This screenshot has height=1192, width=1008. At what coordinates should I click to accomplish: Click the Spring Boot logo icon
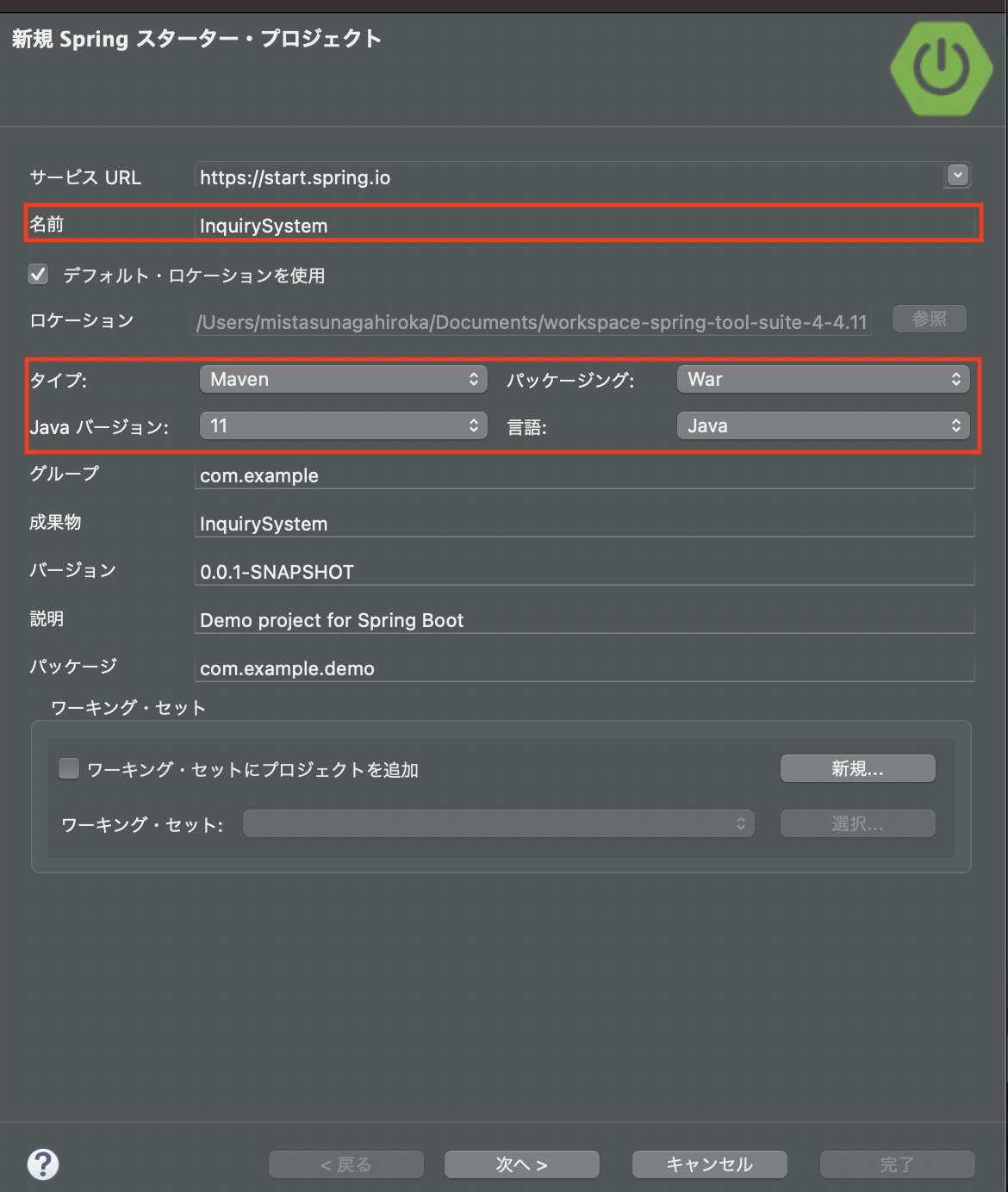point(941,68)
